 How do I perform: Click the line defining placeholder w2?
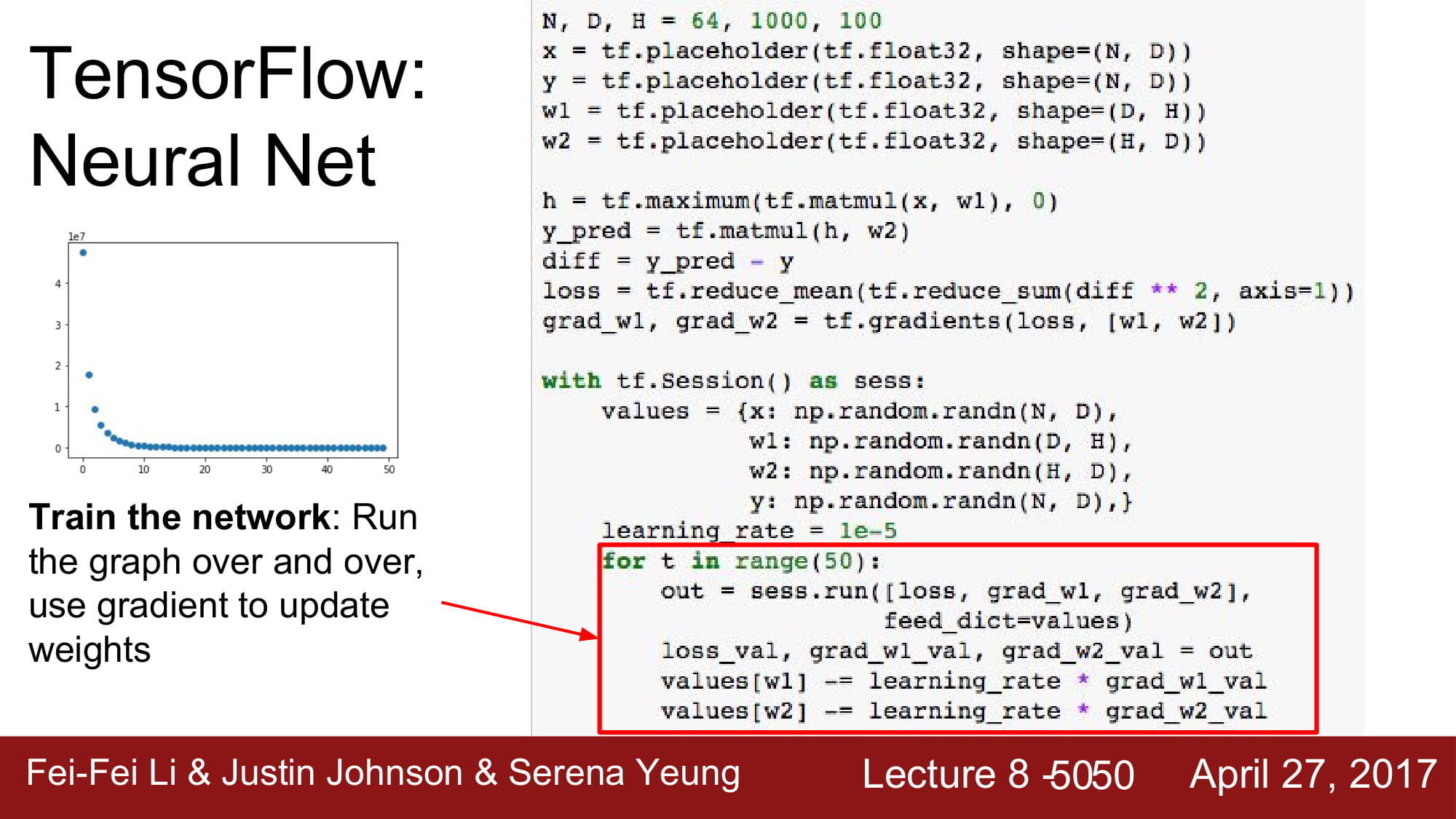(x=874, y=141)
